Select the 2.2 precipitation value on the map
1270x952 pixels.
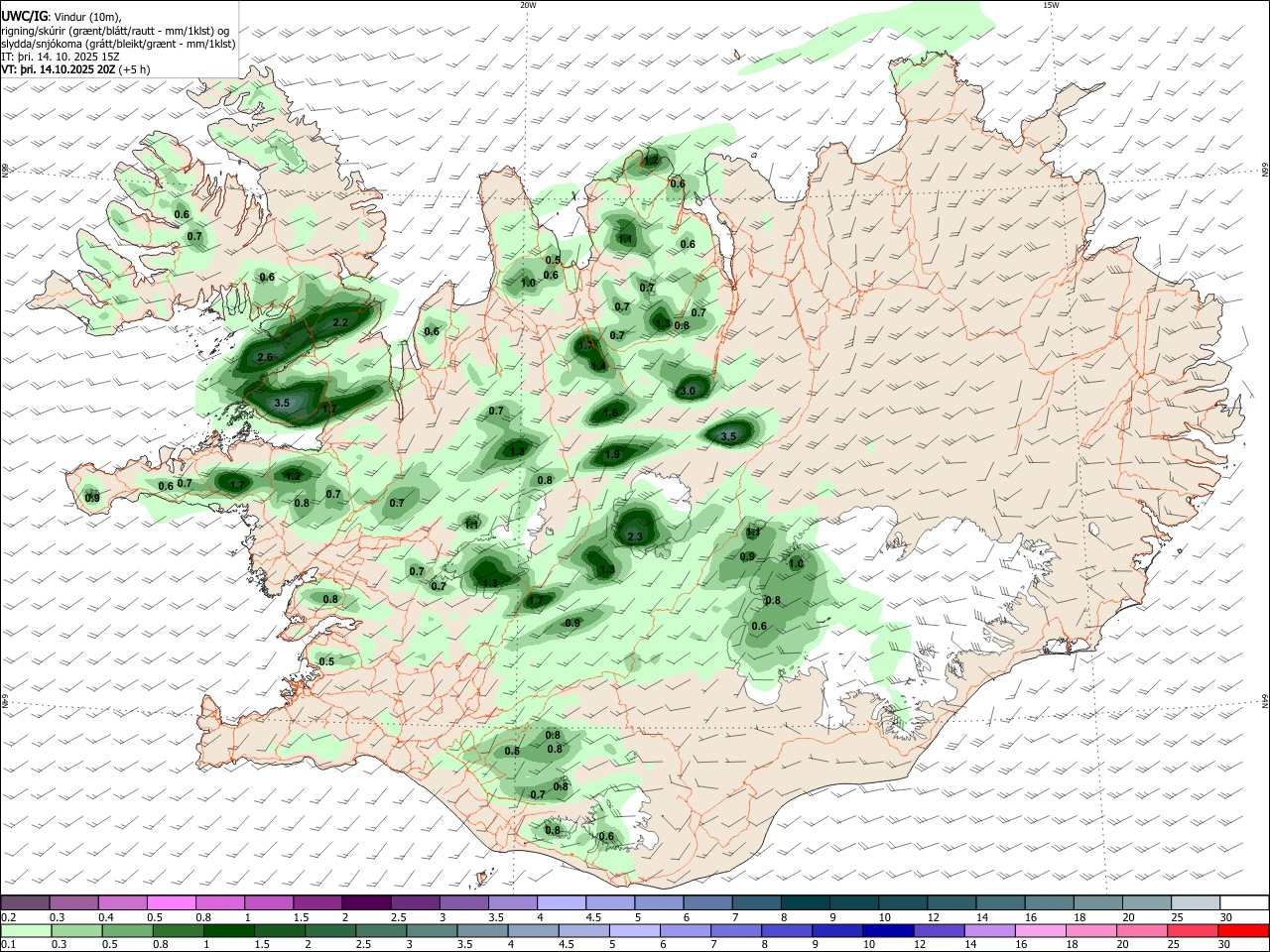tap(339, 322)
